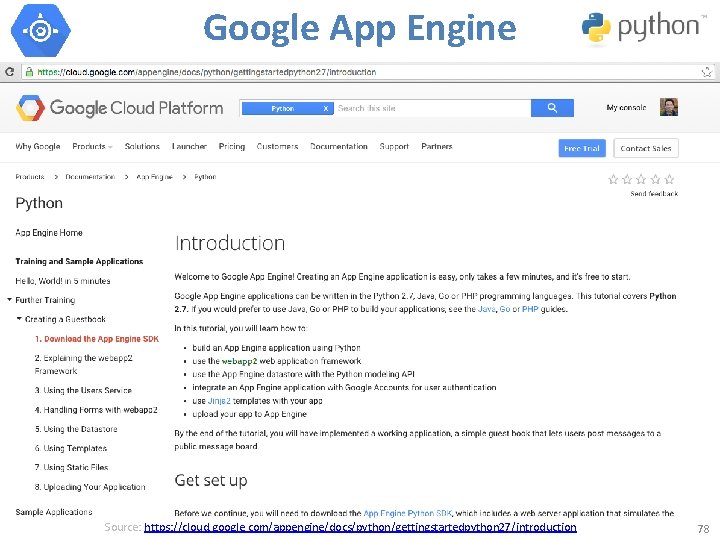Open the user profile avatar
The width and height of the screenshot is (720, 540).
click(x=669, y=107)
